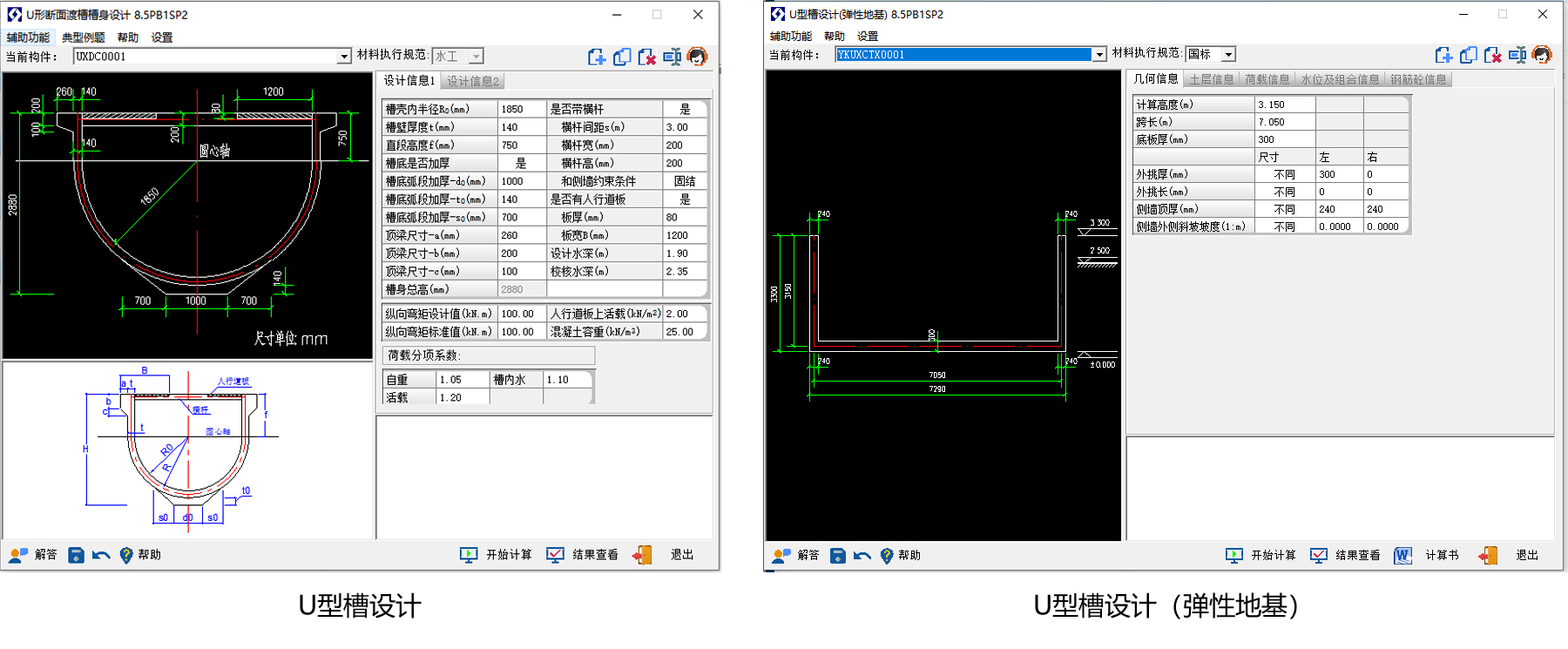
Task: Click the 槽壳内半径 value field 1850
Action: (521, 110)
